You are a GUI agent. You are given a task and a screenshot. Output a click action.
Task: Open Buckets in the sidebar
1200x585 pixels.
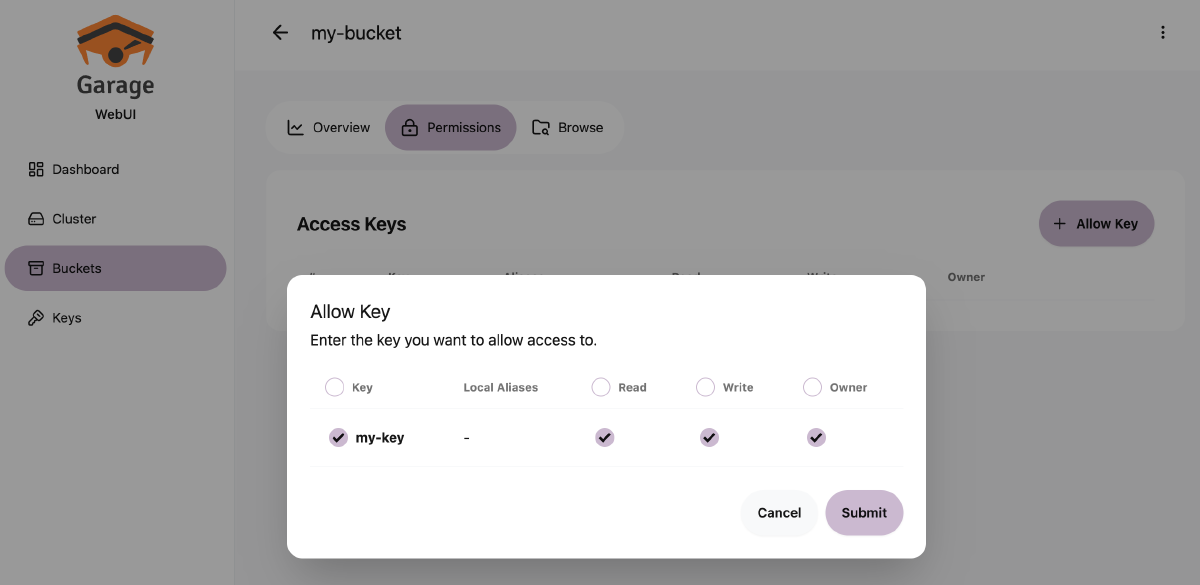click(116, 268)
